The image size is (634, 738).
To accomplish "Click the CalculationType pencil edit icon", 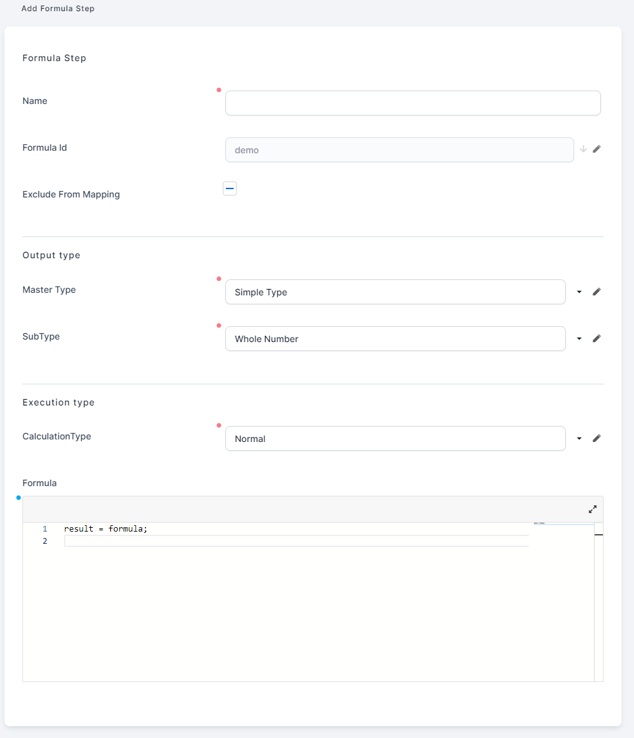I will point(597,438).
